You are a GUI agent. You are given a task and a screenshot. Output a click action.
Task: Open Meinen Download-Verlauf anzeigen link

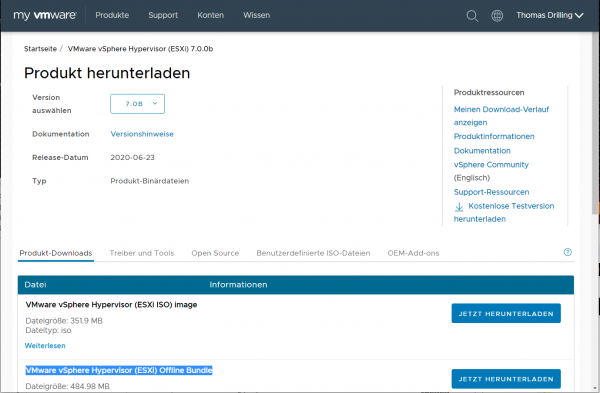[501, 116]
